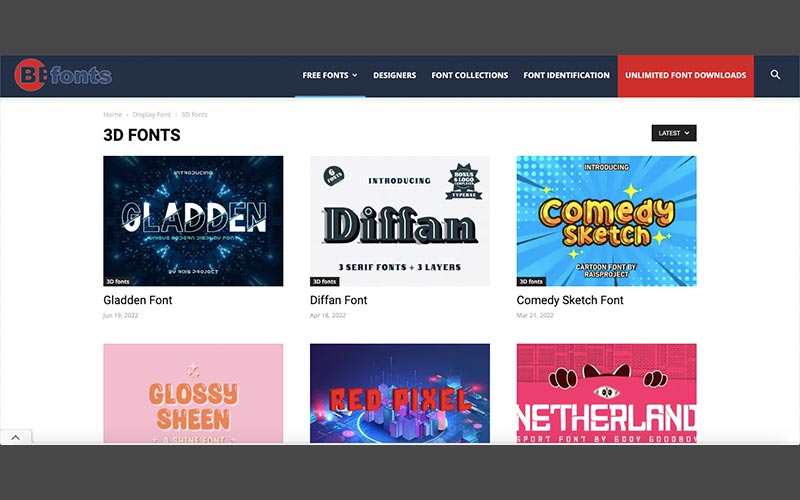Viewport: 800px width, 500px height.
Task: Click the 3D FONTS page heading
Action: coord(142,135)
